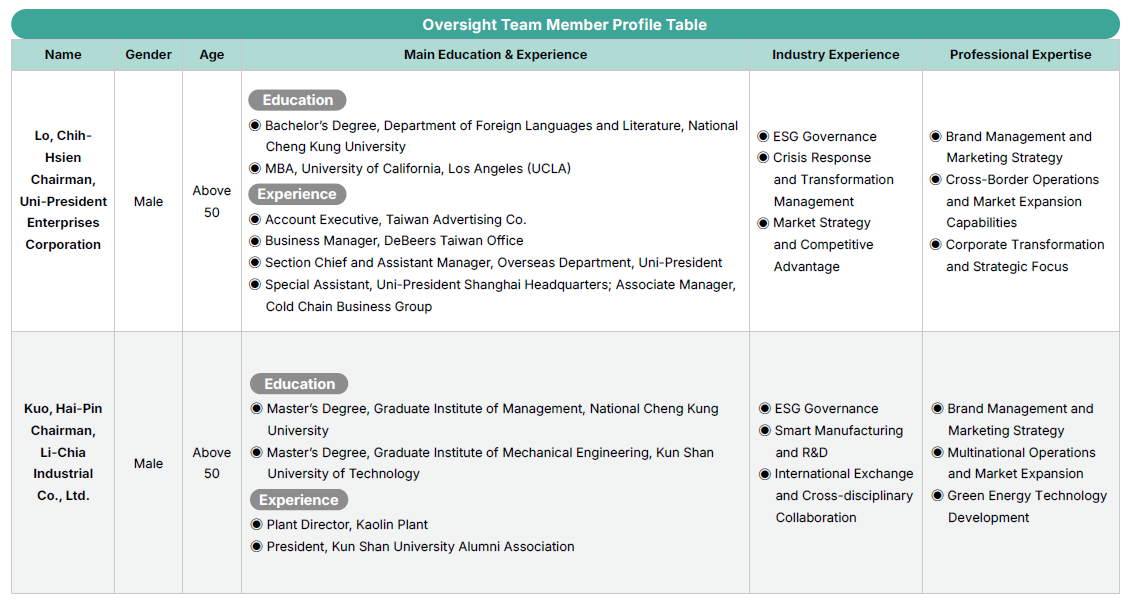Click the name "Lo, Chih-Hsien" in the table

(63, 146)
